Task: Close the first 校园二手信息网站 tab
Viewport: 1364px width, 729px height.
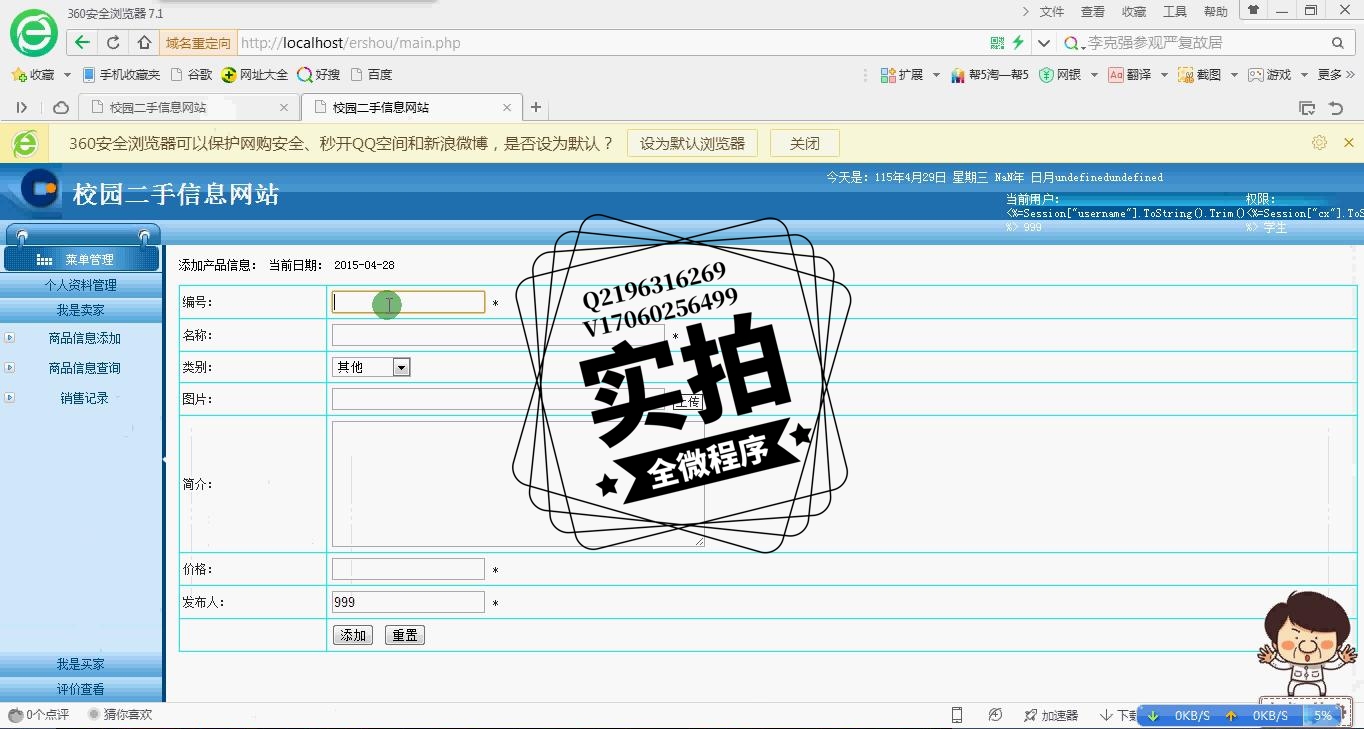Action: [x=284, y=108]
